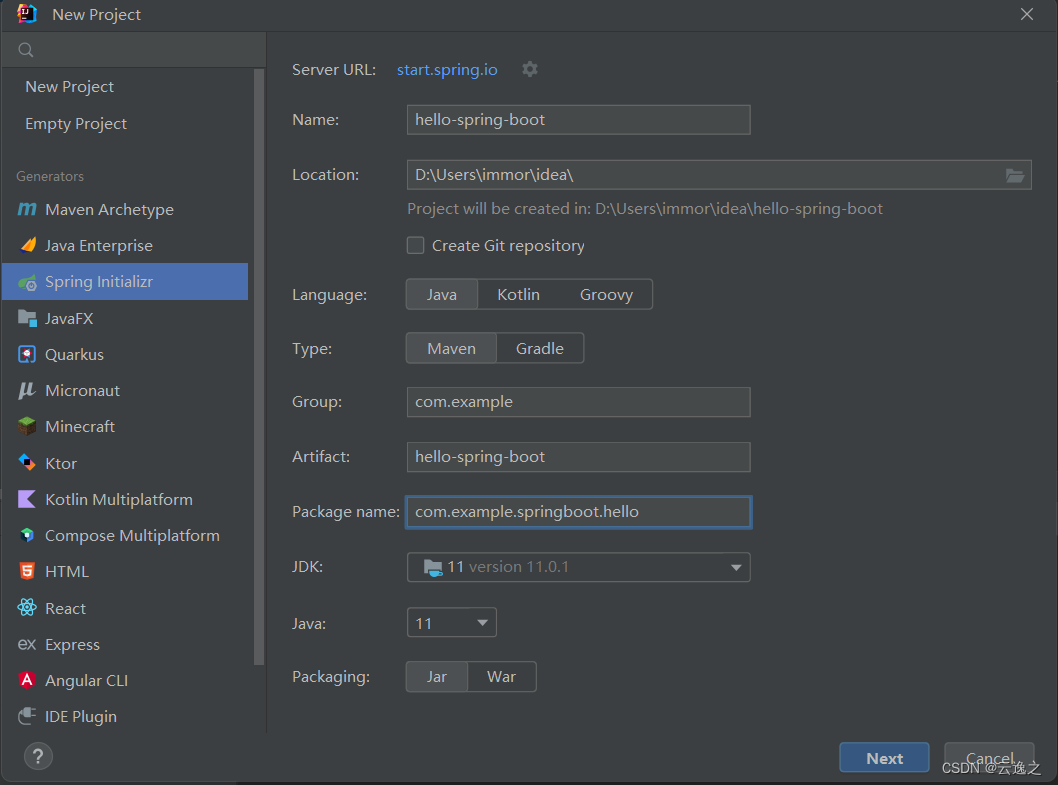Open Server URL settings gear icon
This screenshot has height=785, width=1058.
[x=530, y=69]
